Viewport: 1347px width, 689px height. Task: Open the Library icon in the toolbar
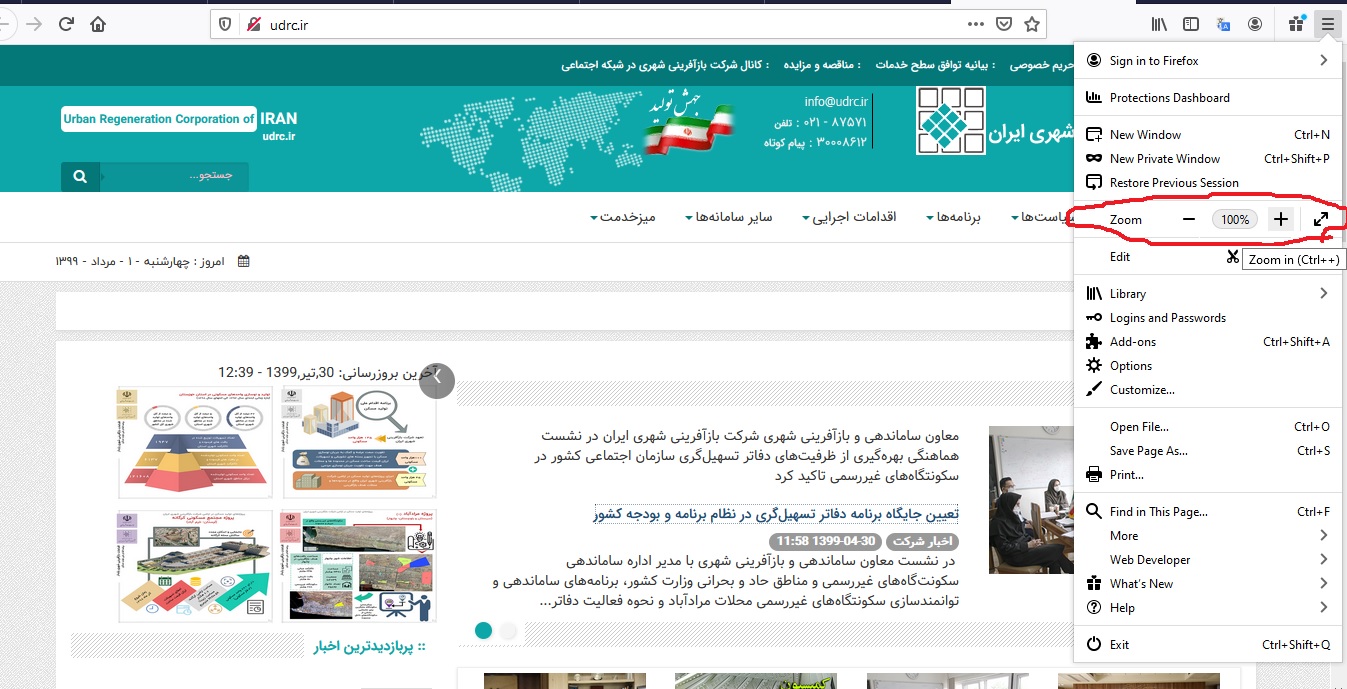point(1158,24)
